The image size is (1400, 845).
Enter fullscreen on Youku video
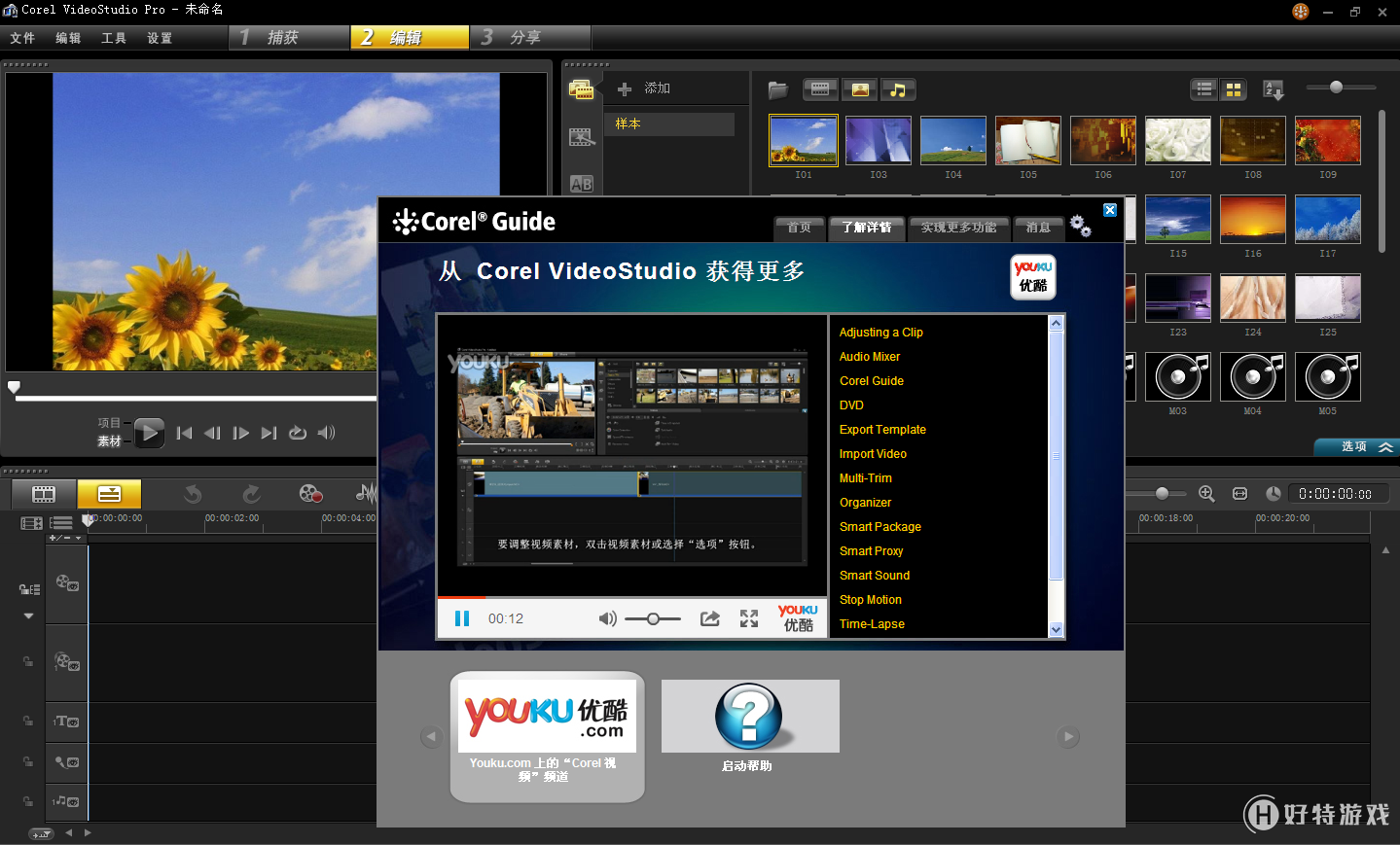point(749,618)
